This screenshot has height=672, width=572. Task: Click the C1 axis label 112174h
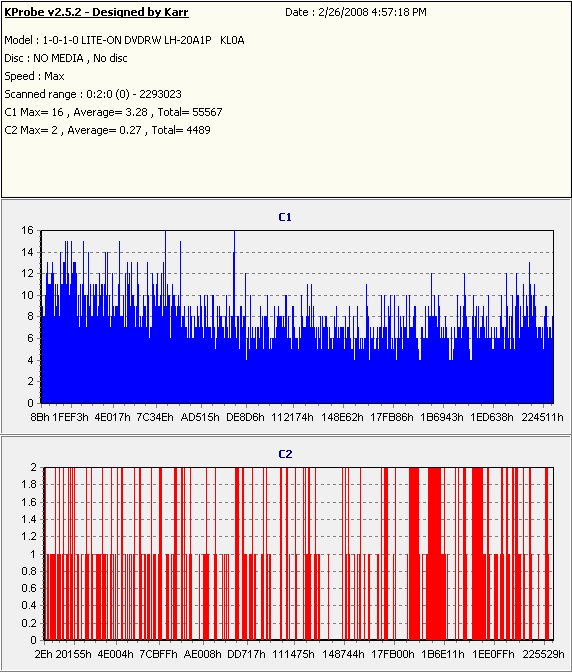292,417
